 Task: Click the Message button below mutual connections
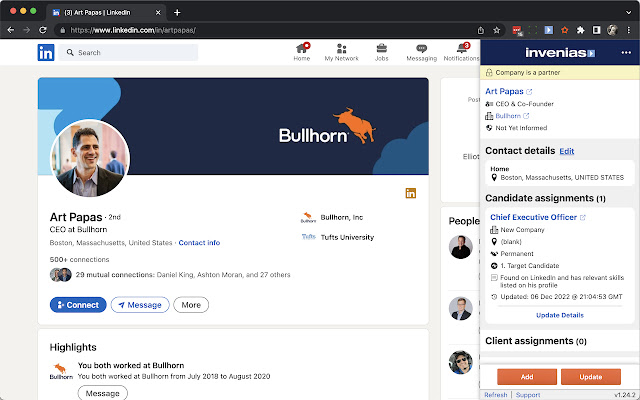pyautogui.click(x=140, y=305)
